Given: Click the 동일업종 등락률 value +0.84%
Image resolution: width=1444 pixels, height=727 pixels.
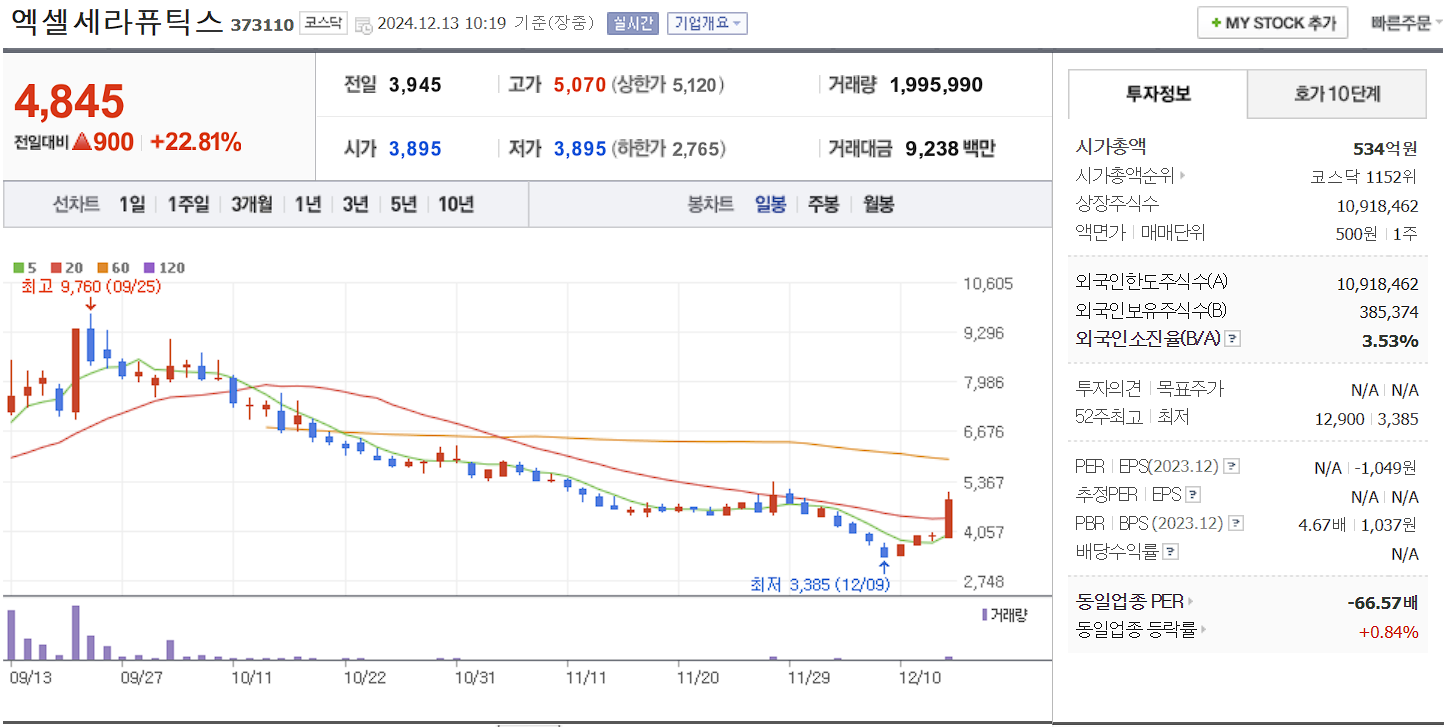Looking at the screenshot, I should [1388, 631].
